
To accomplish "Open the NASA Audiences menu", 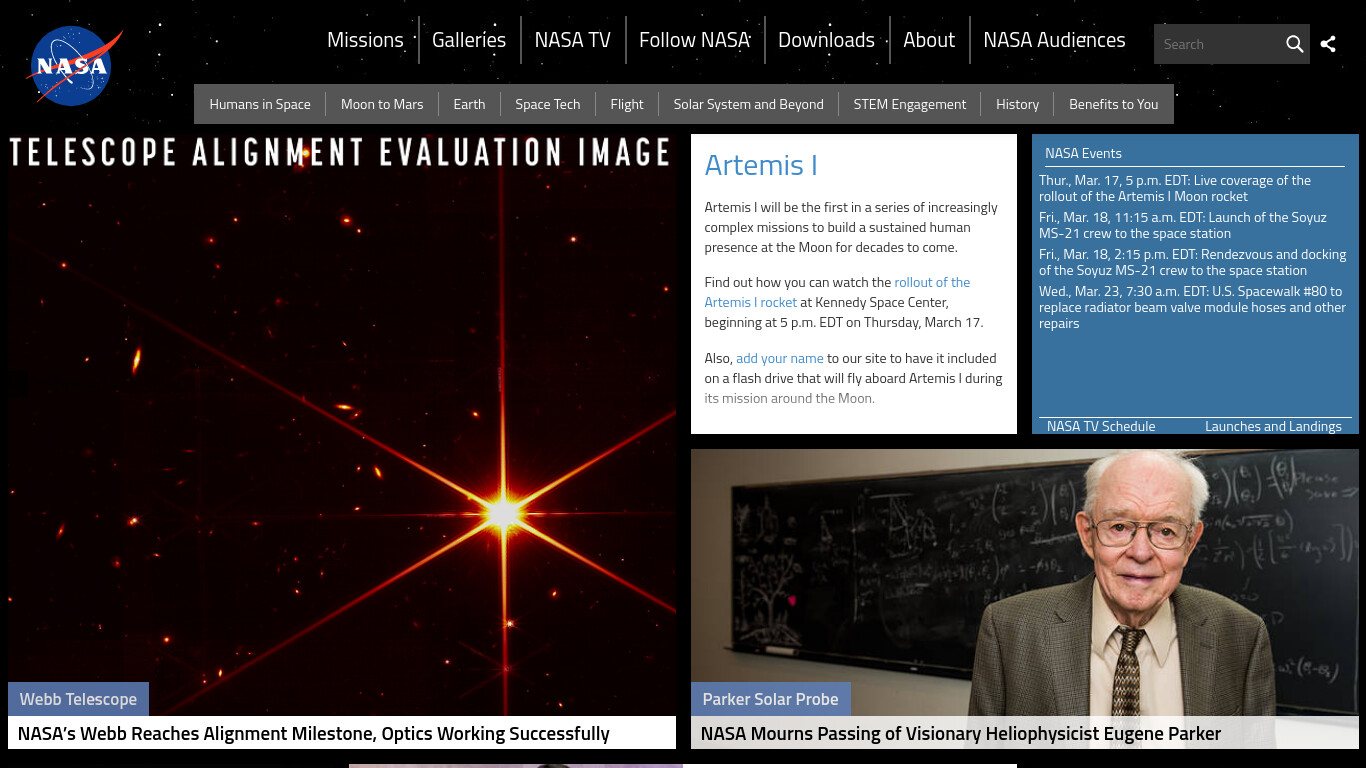I will tap(1054, 40).
